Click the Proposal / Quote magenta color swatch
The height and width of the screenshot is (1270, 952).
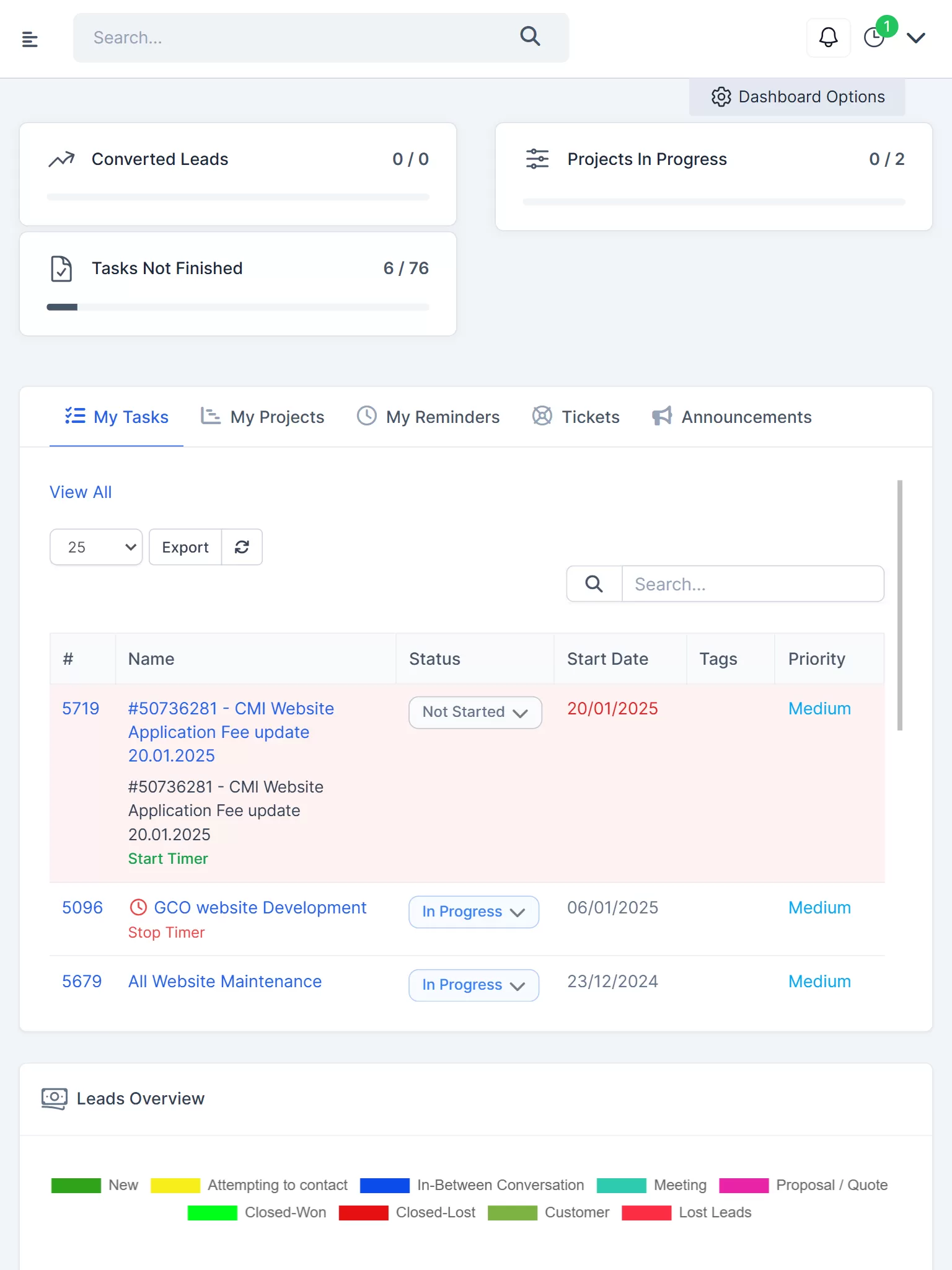coord(744,1185)
